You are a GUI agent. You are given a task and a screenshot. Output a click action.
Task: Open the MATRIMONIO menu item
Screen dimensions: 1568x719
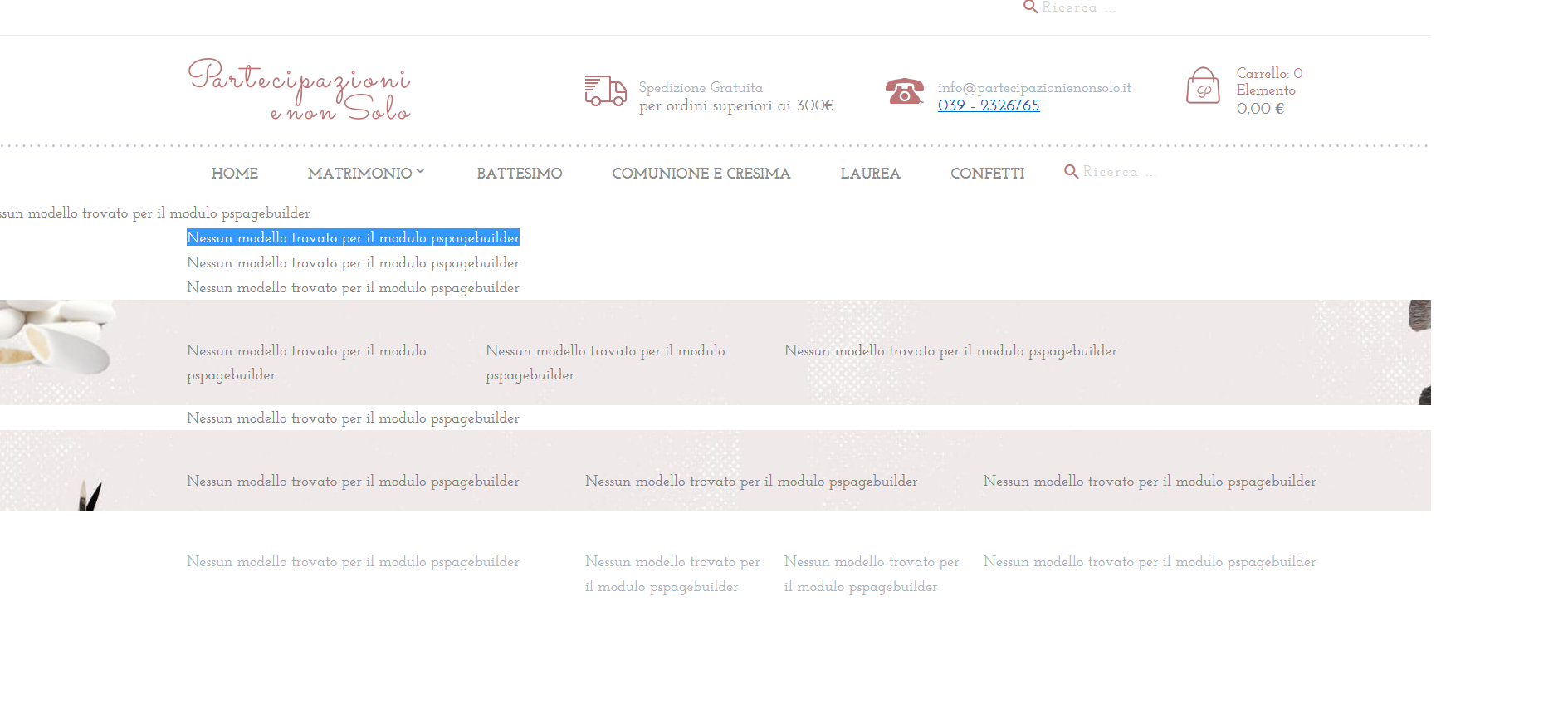click(359, 174)
